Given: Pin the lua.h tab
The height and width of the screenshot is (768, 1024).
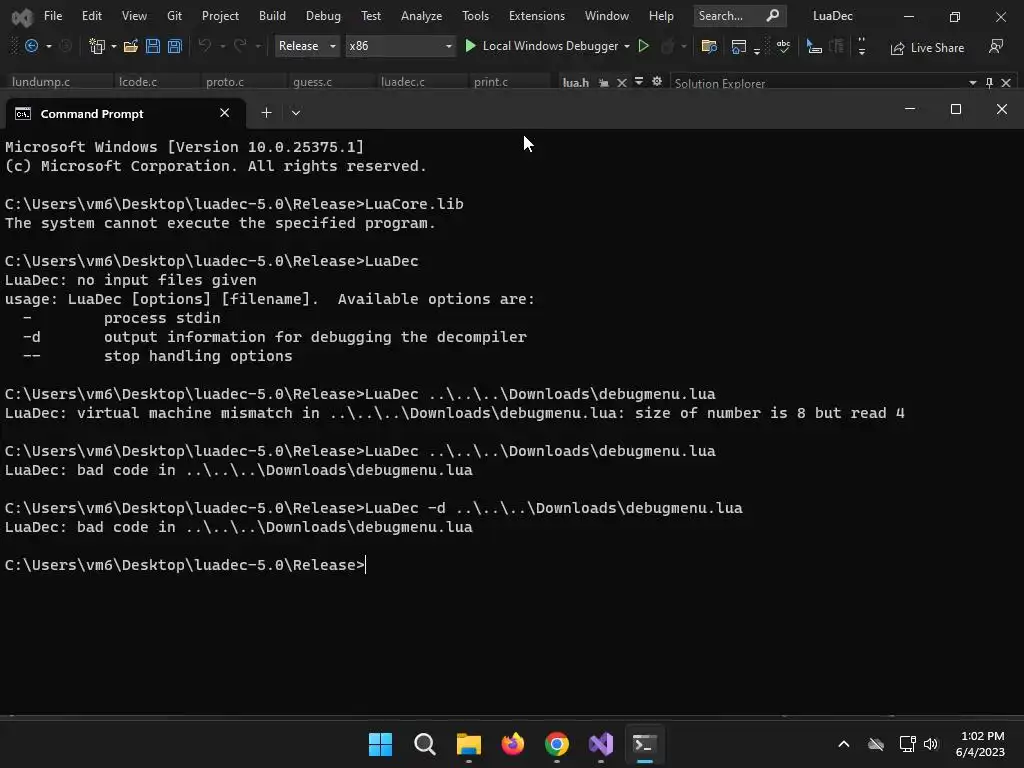Looking at the screenshot, I should (604, 83).
